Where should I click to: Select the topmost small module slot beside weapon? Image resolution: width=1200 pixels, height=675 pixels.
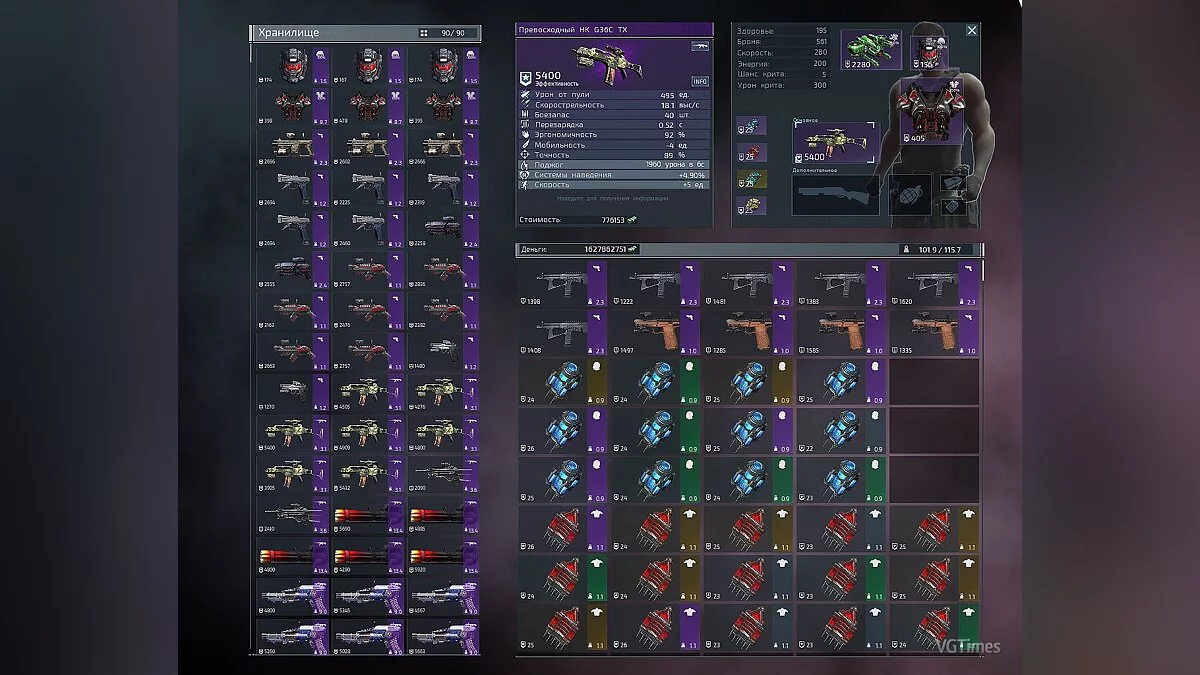(x=750, y=127)
